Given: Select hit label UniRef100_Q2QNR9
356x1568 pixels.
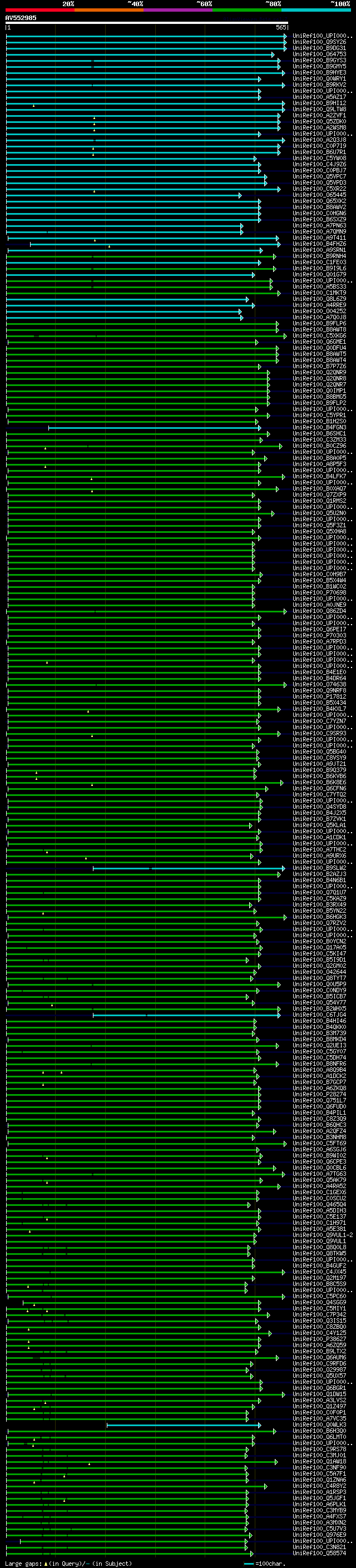Looking at the screenshot, I should tap(319, 372).
